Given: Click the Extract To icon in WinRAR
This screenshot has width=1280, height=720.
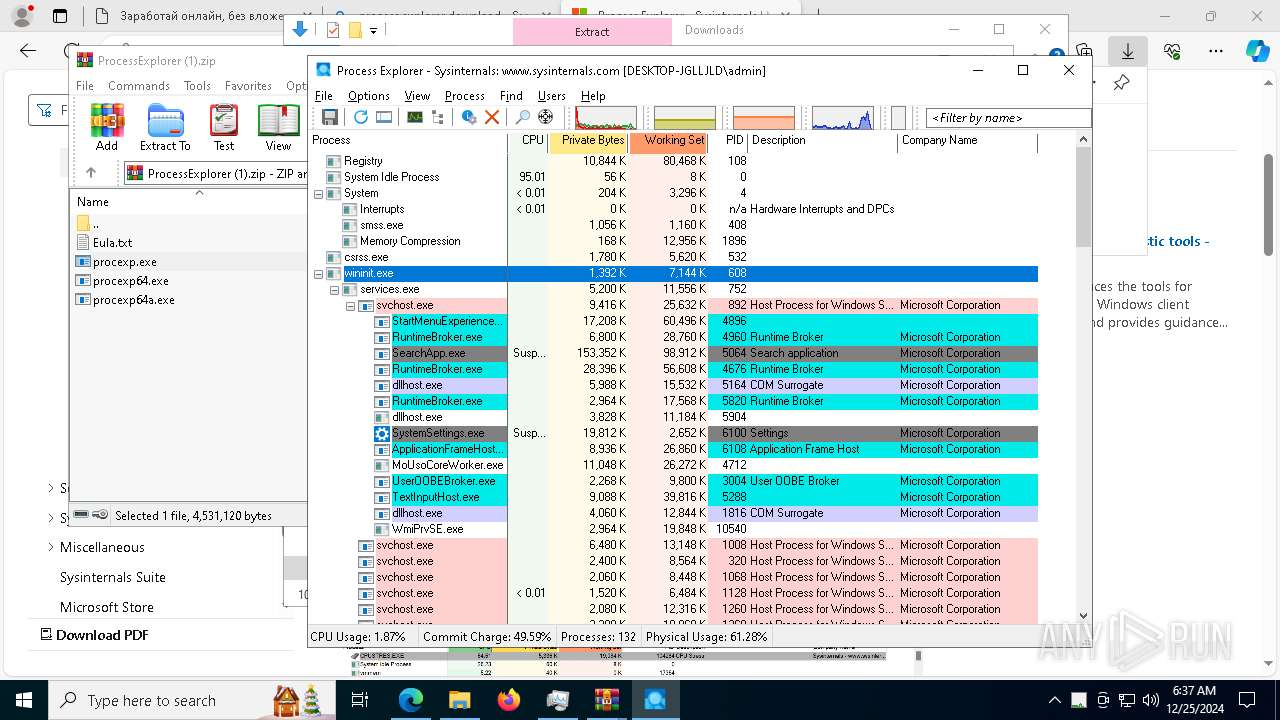Looking at the screenshot, I should point(165,128).
